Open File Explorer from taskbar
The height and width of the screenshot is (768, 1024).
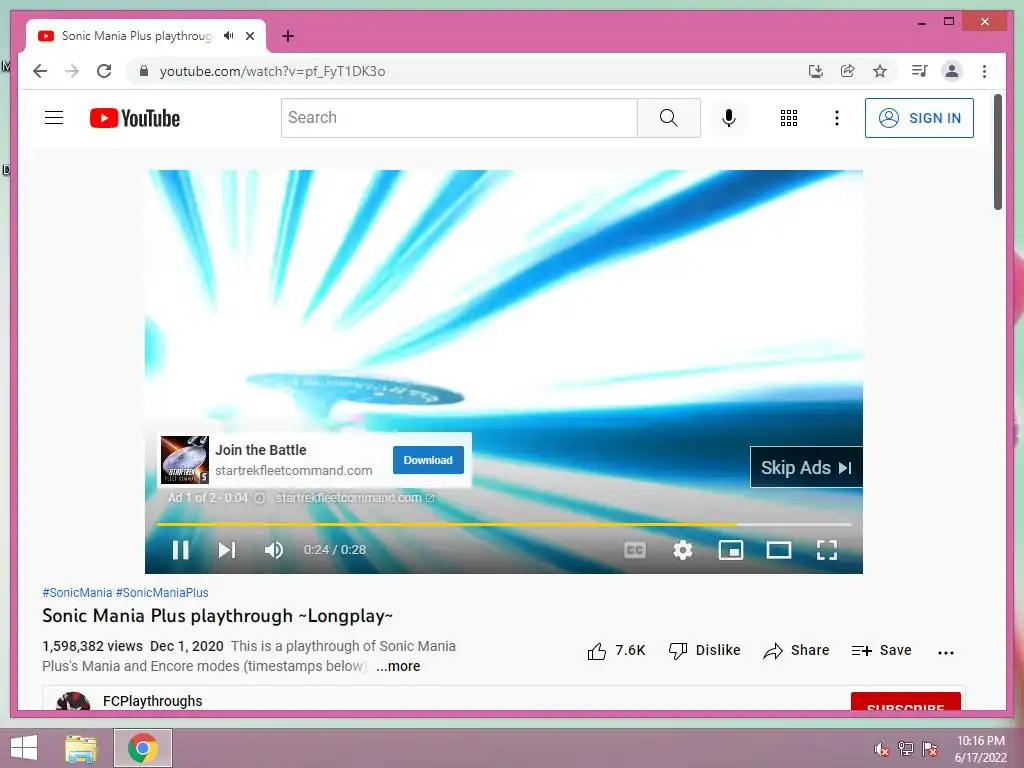[81, 748]
